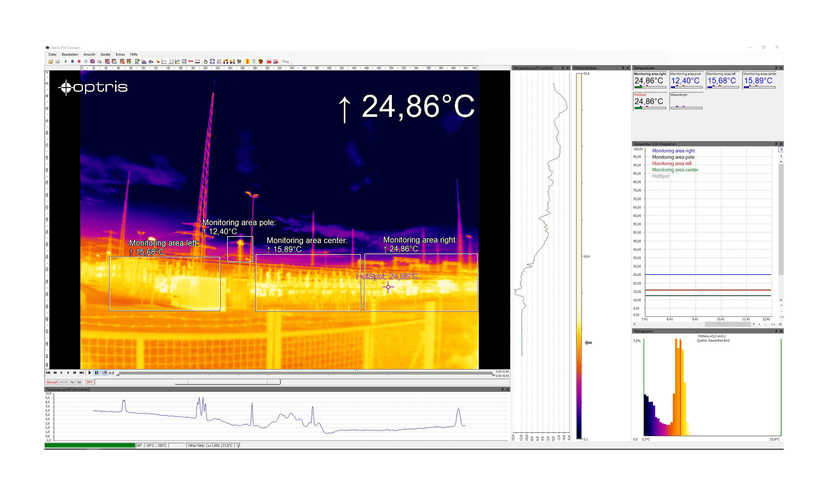Click the grey circle toolbar icon
The width and height of the screenshot is (828, 494).
pyautogui.click(x=86, y=61)
